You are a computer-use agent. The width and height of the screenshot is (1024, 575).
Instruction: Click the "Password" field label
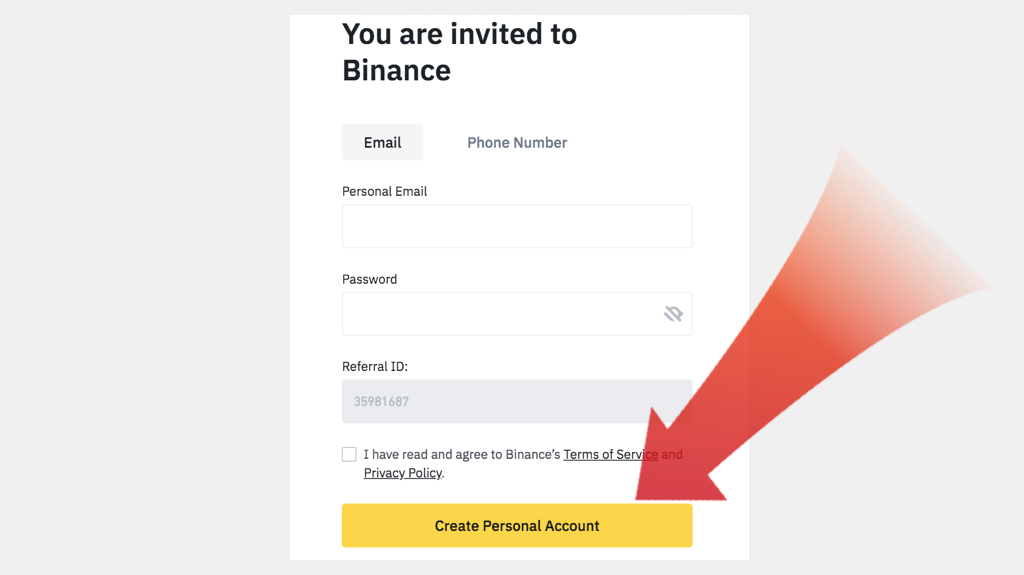[x=369, y=279]
